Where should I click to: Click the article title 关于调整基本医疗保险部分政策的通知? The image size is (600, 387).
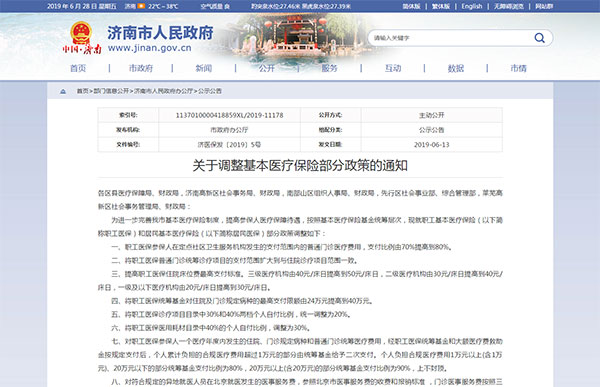(300, 165)
